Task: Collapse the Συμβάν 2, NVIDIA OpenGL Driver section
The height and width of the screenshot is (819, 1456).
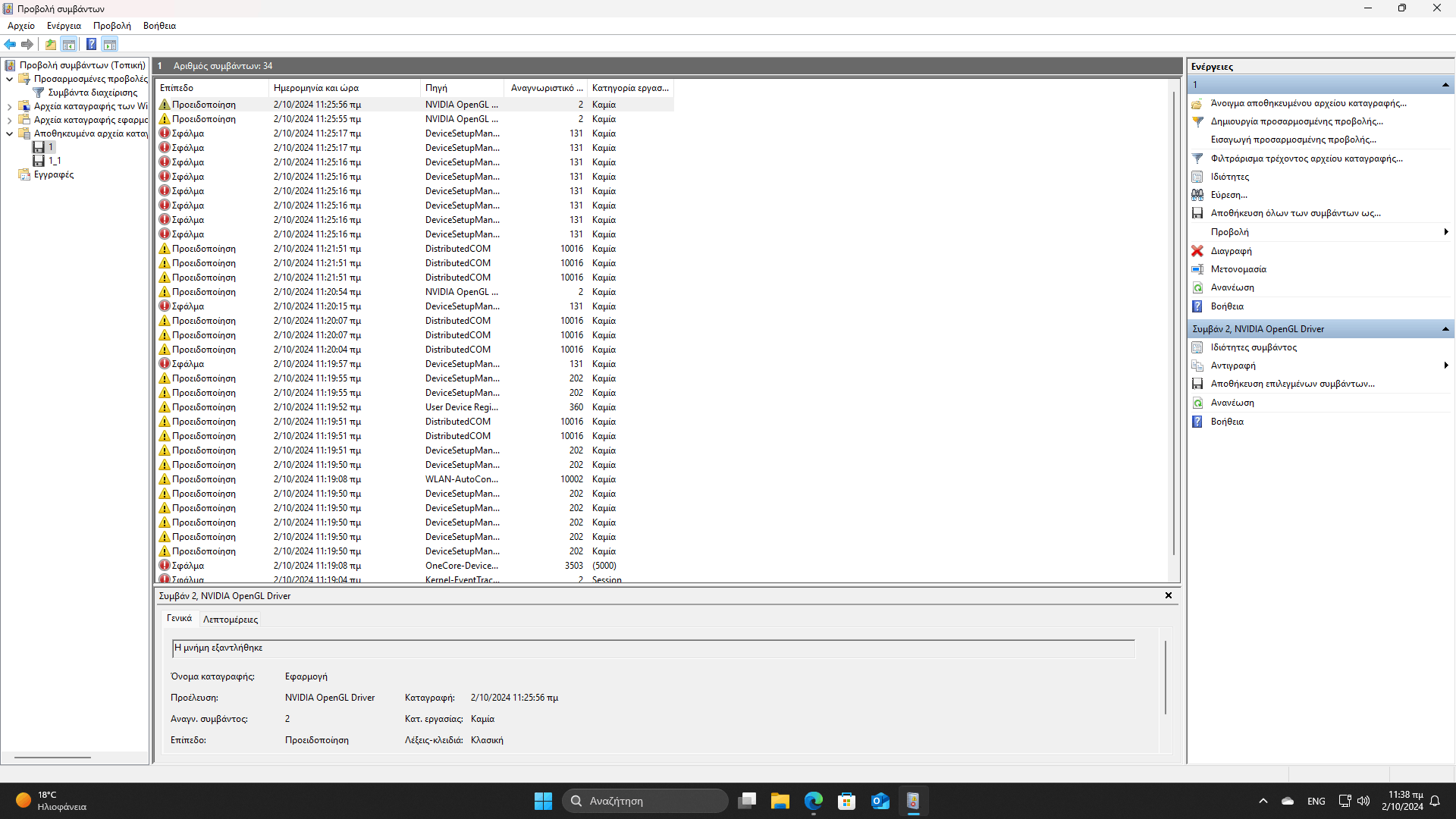Action: pos(1445,328)
